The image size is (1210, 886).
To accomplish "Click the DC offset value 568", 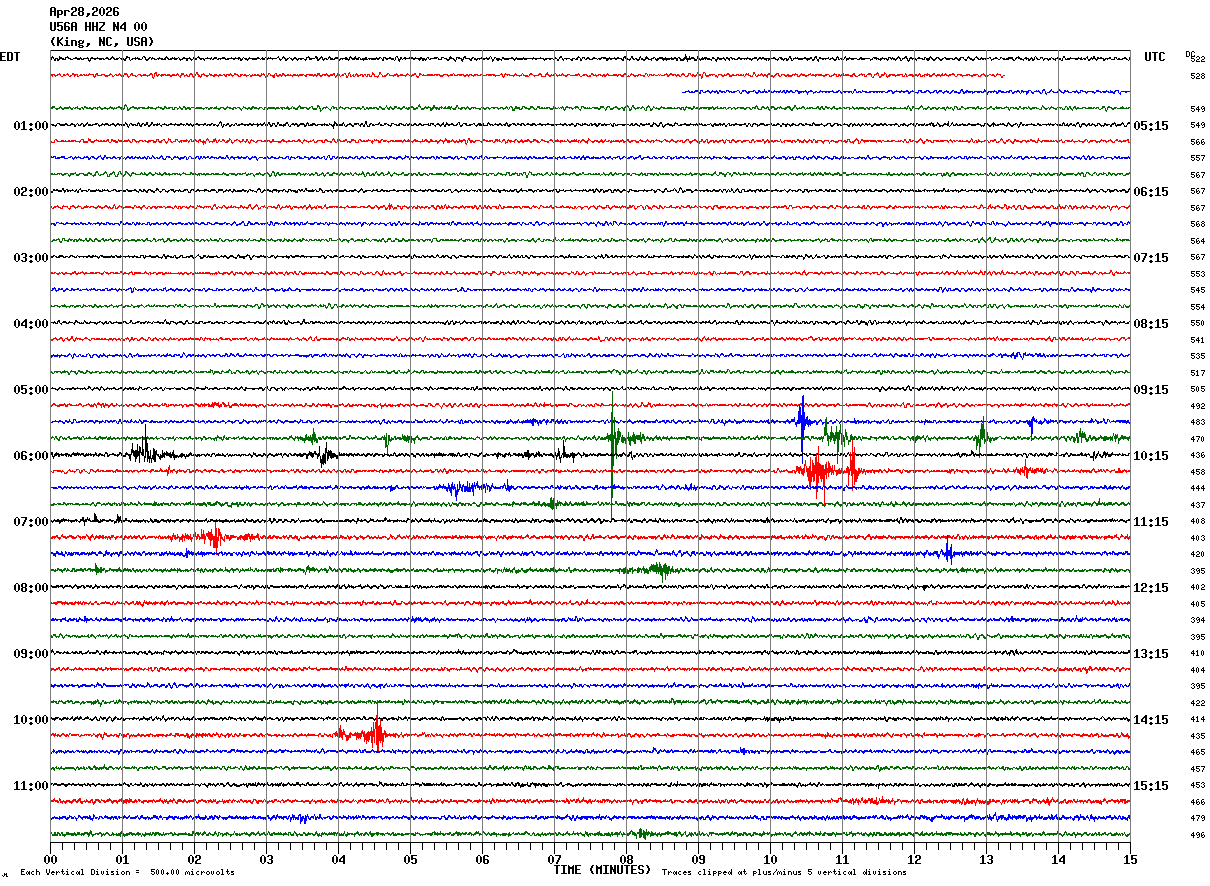I will (x=1197, y=225).
